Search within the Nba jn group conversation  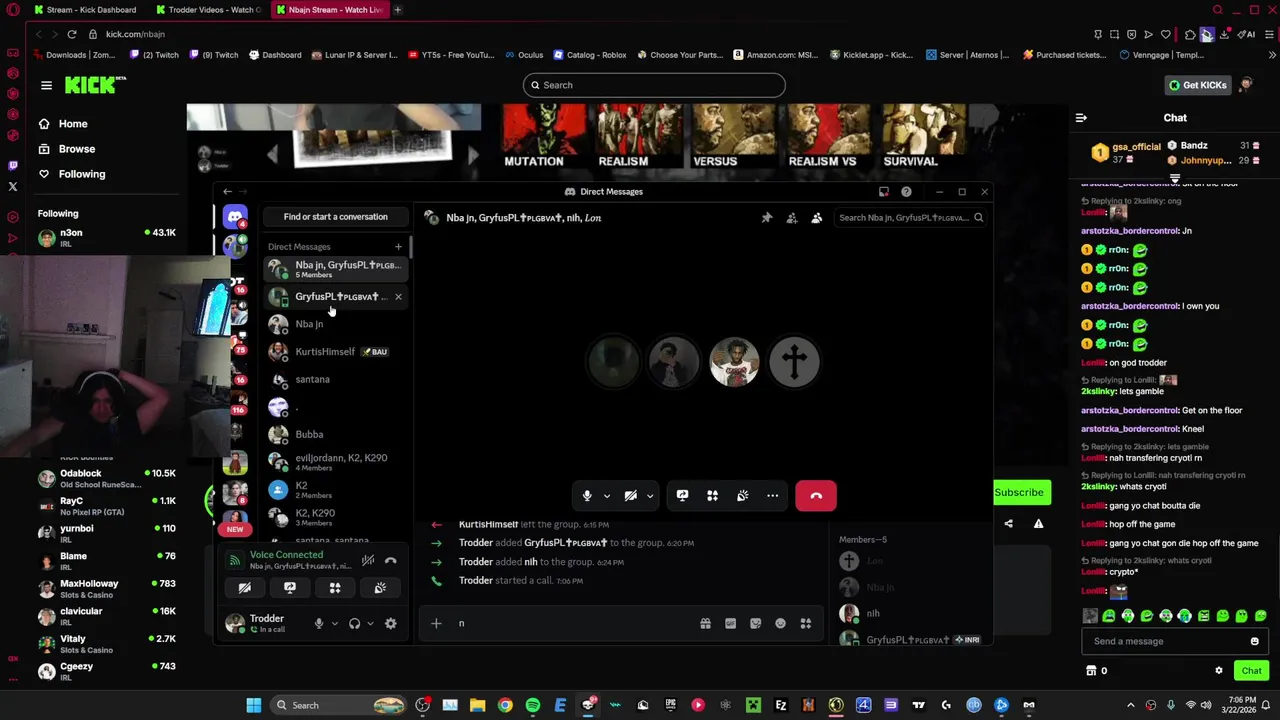910,218
